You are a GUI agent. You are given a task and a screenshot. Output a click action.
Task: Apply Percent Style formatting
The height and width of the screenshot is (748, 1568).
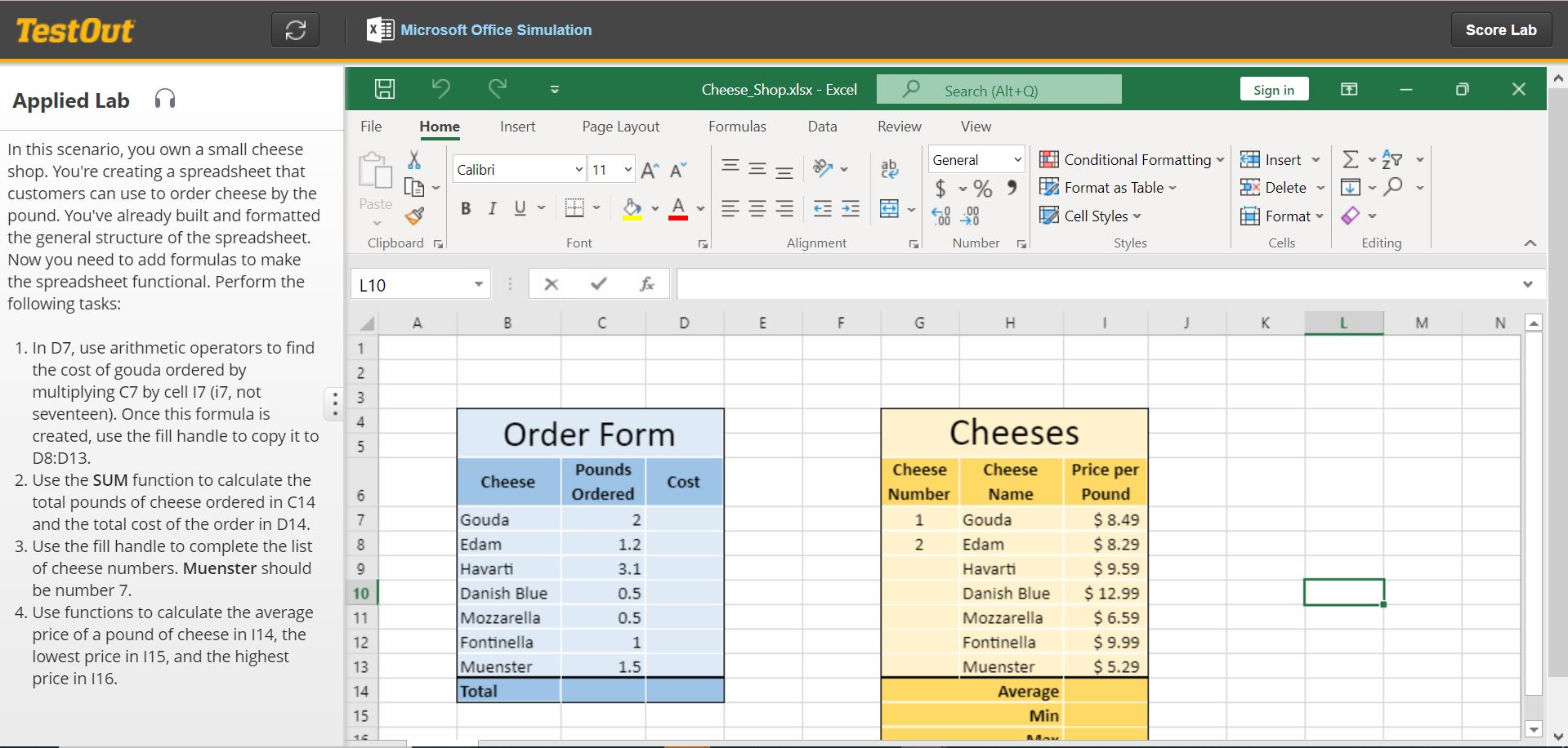click(982, 188)
